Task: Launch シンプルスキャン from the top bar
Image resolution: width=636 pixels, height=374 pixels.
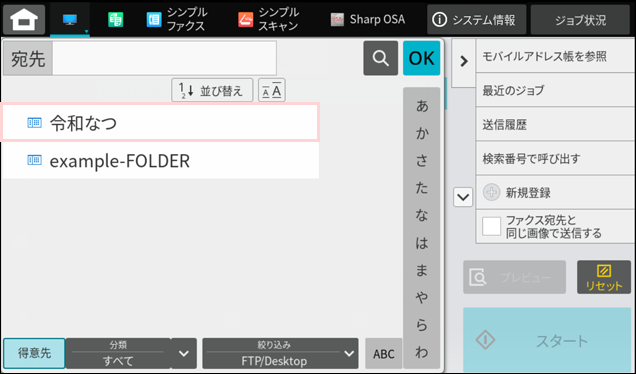Action: tap(269, 19)
